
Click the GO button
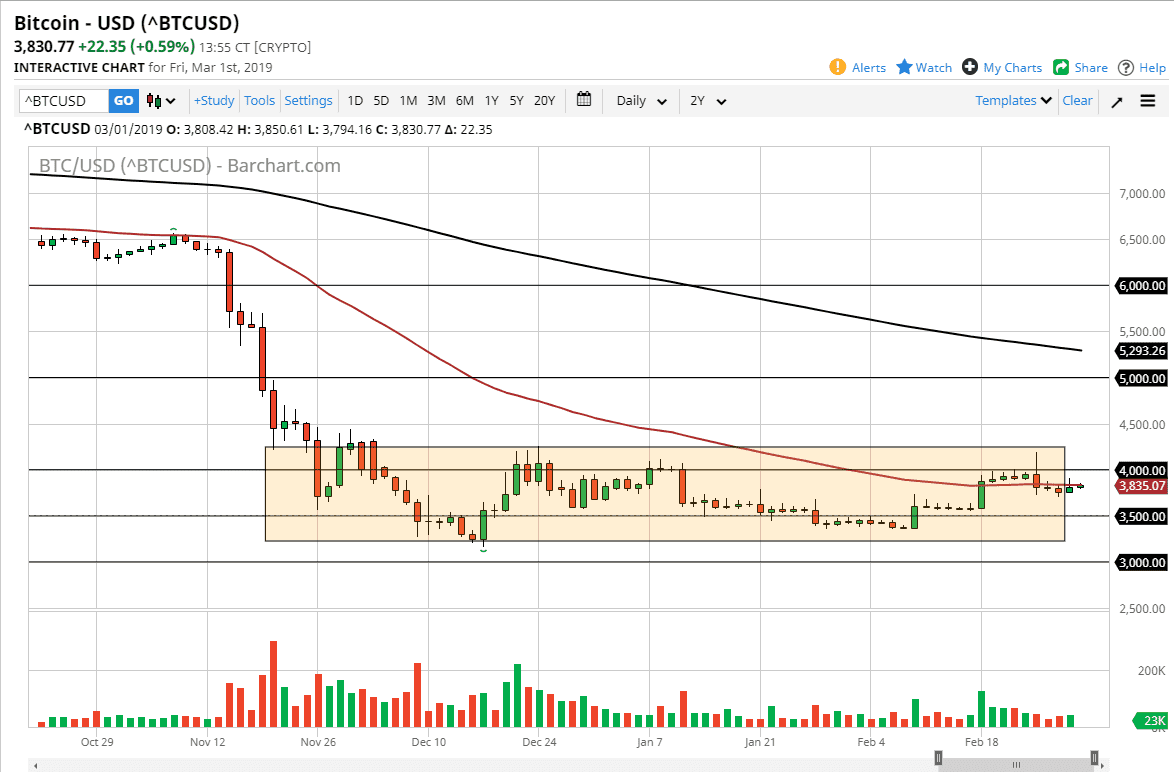coord(123,100)
